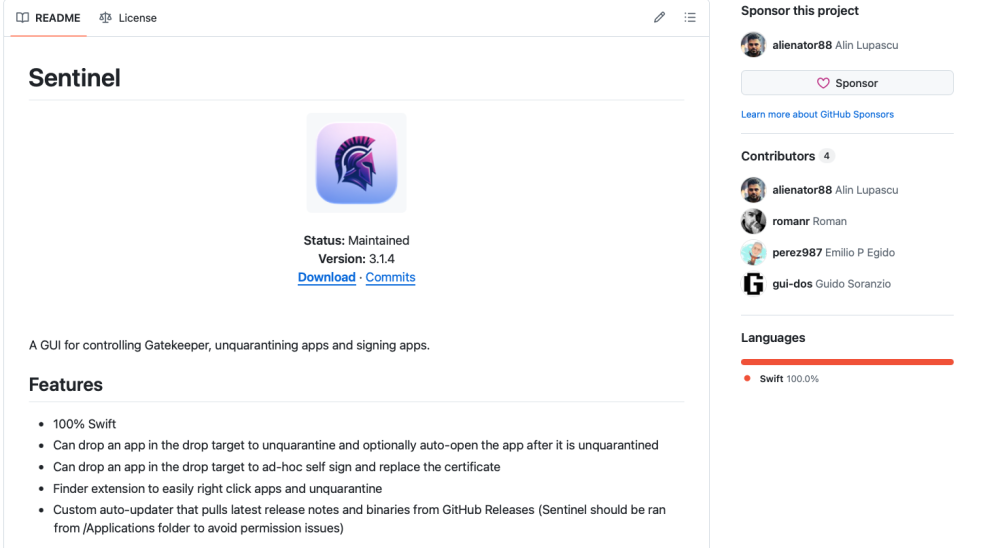
Task: Edit README with the pencil icon
Action: click(x=659, y=17)
